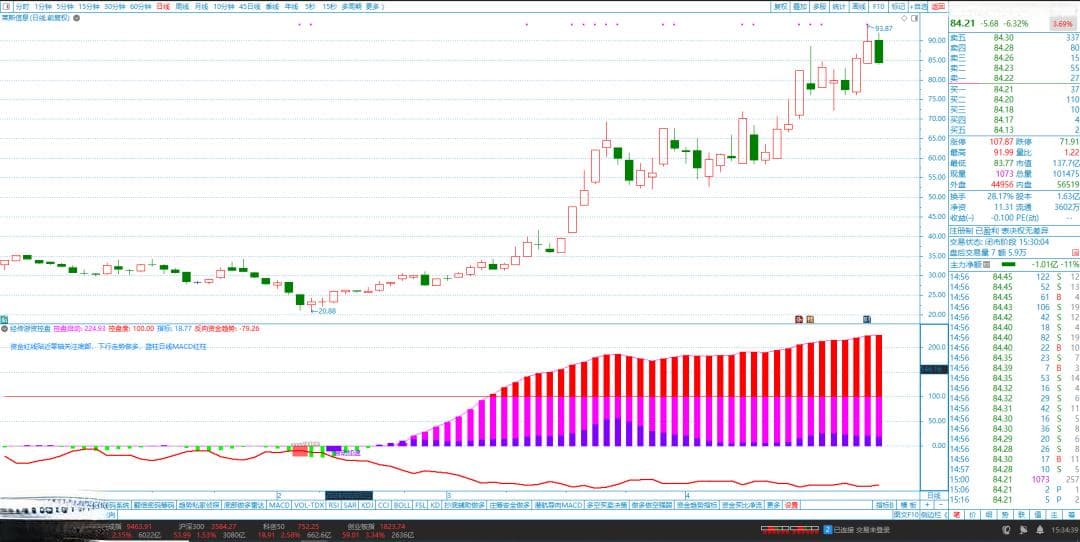Click the first of the paired brown info markers

[x=800, y=319]
